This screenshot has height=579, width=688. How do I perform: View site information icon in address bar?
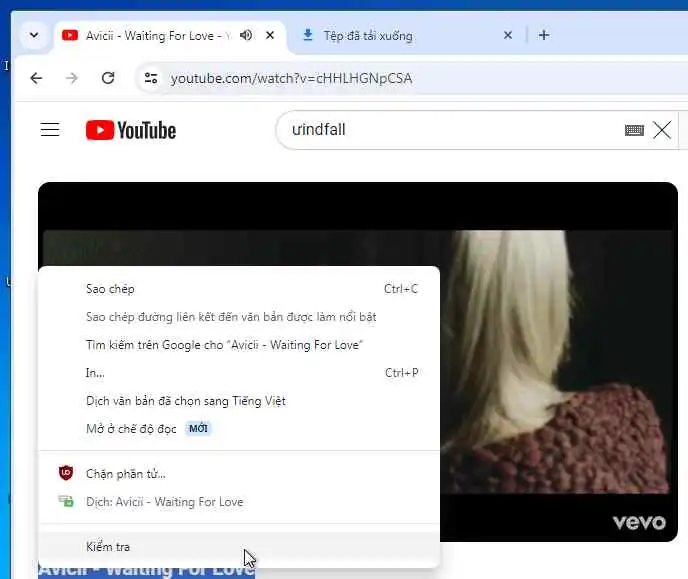pyautogui.click(x=151, y=79)
